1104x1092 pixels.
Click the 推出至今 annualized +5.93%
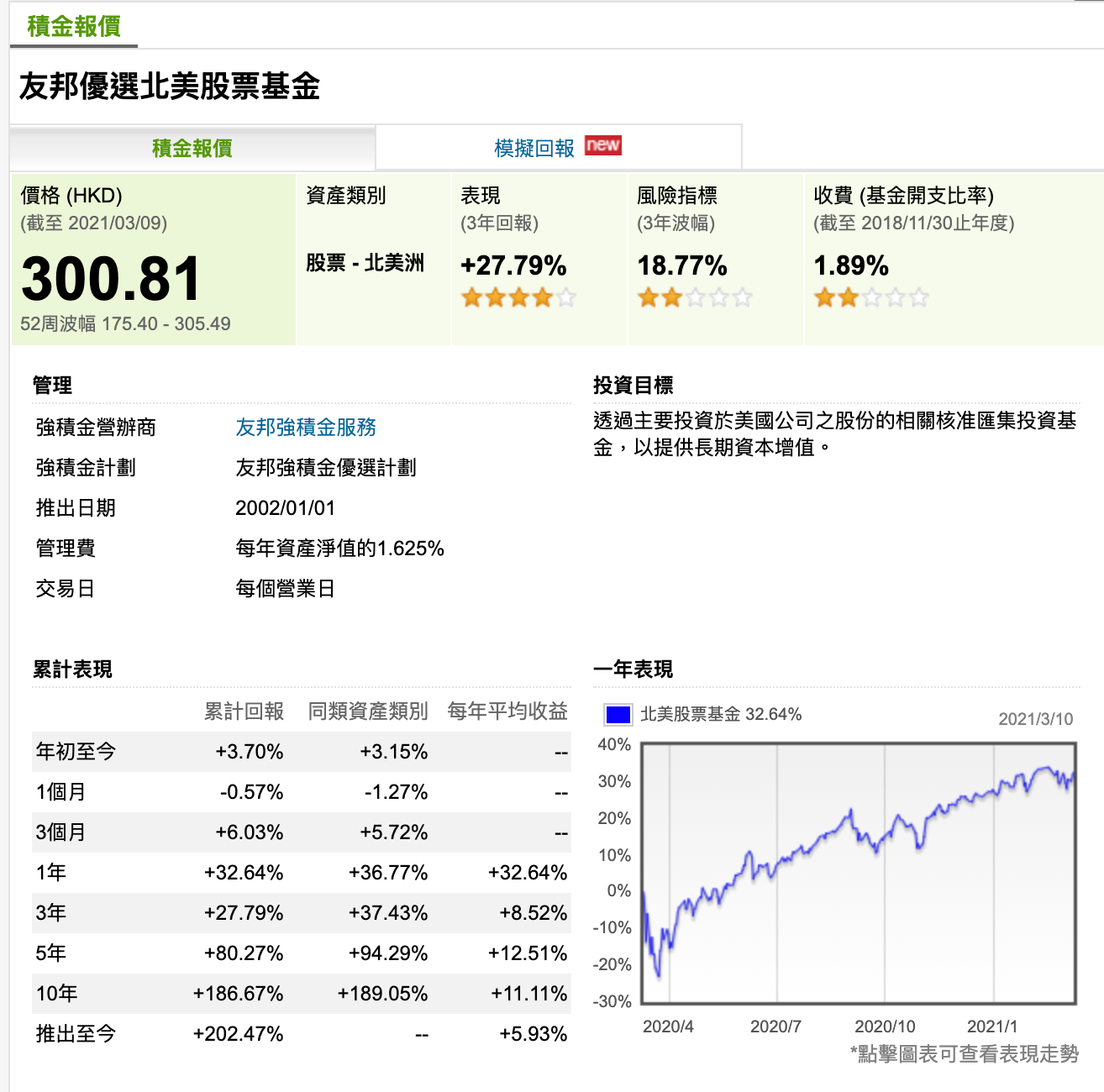point(534,1033)
